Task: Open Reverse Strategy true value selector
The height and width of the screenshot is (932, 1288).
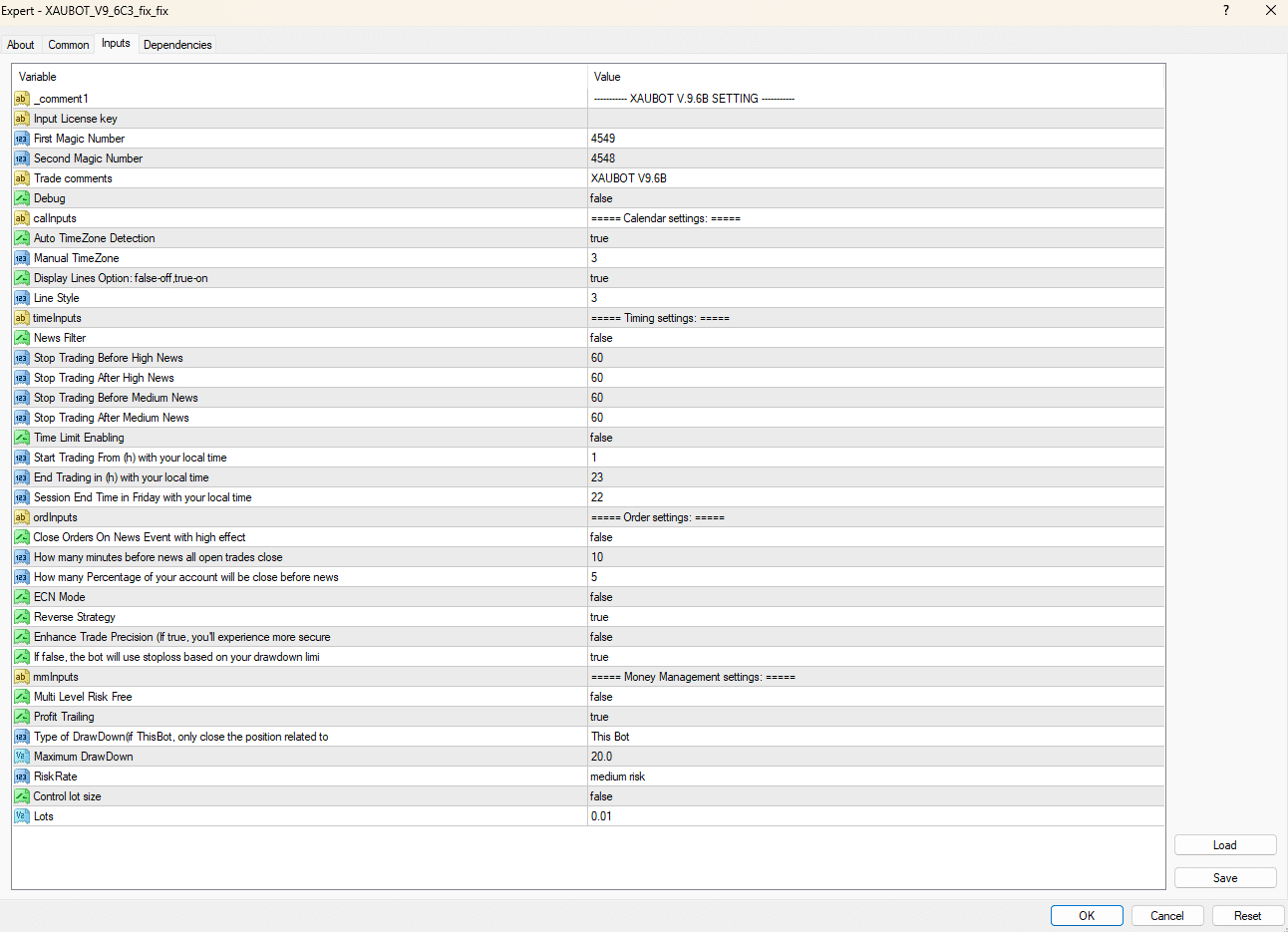Action: pos(599,617)
